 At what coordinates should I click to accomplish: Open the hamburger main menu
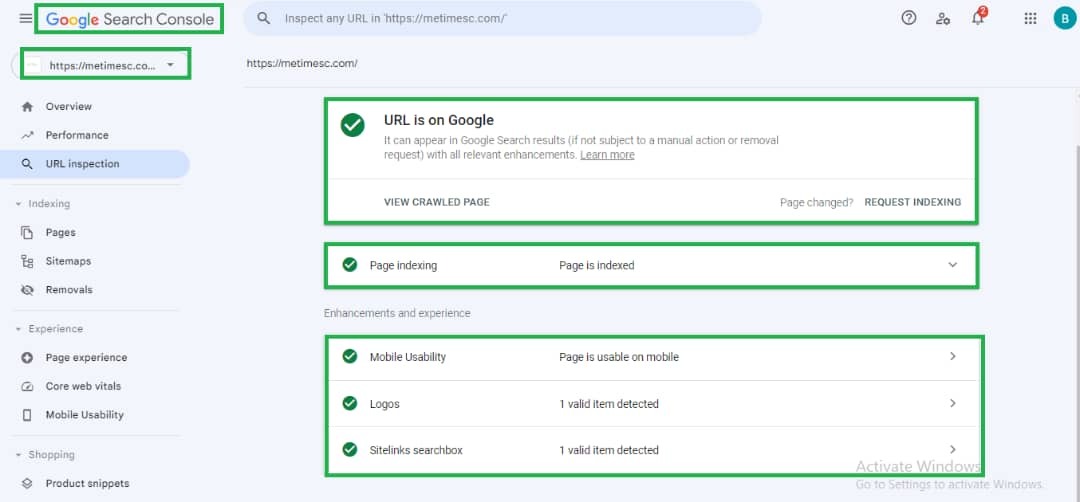click(x=26, y=18)
